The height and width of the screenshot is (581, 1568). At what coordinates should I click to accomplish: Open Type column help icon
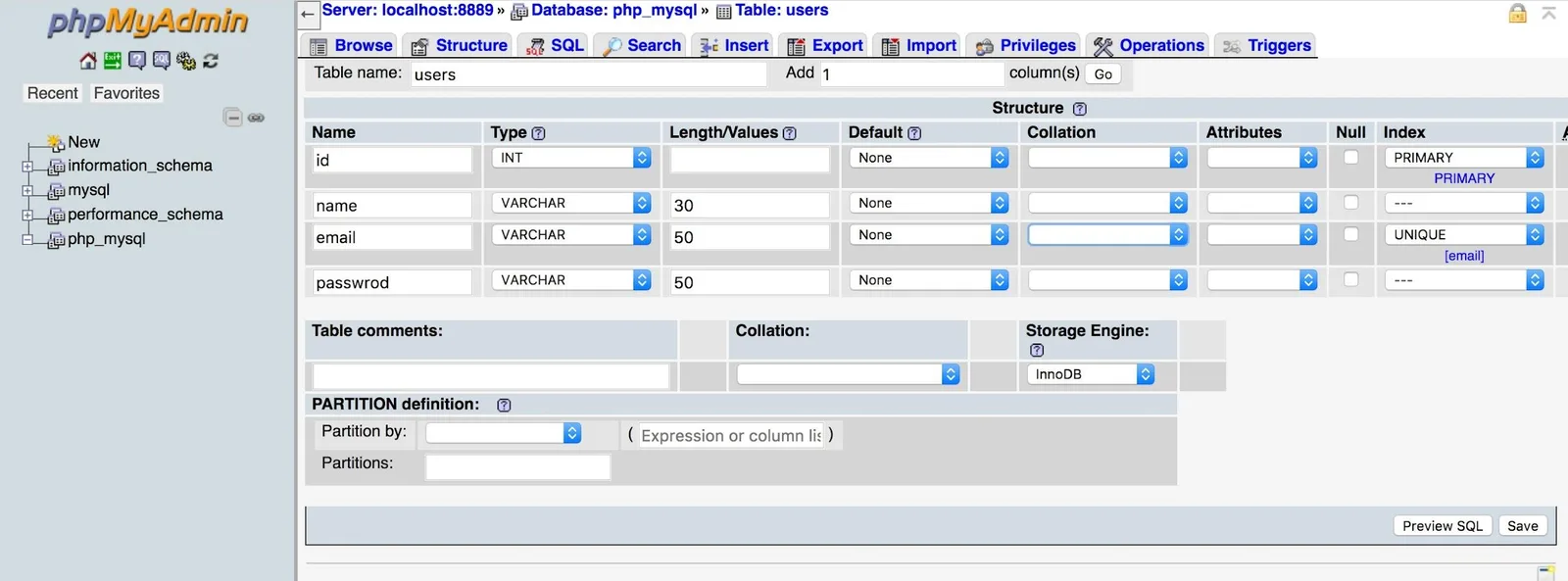point(538,133)
